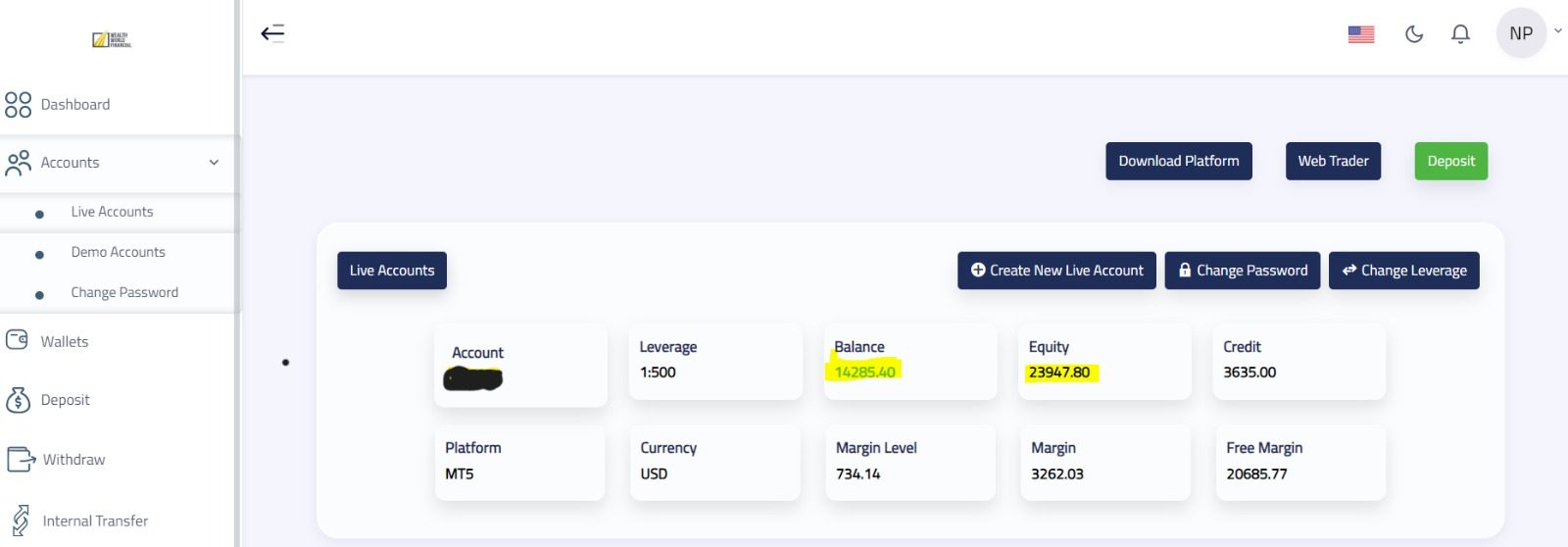
Task: Open the language flag selector
Action: coord(1360,34)
